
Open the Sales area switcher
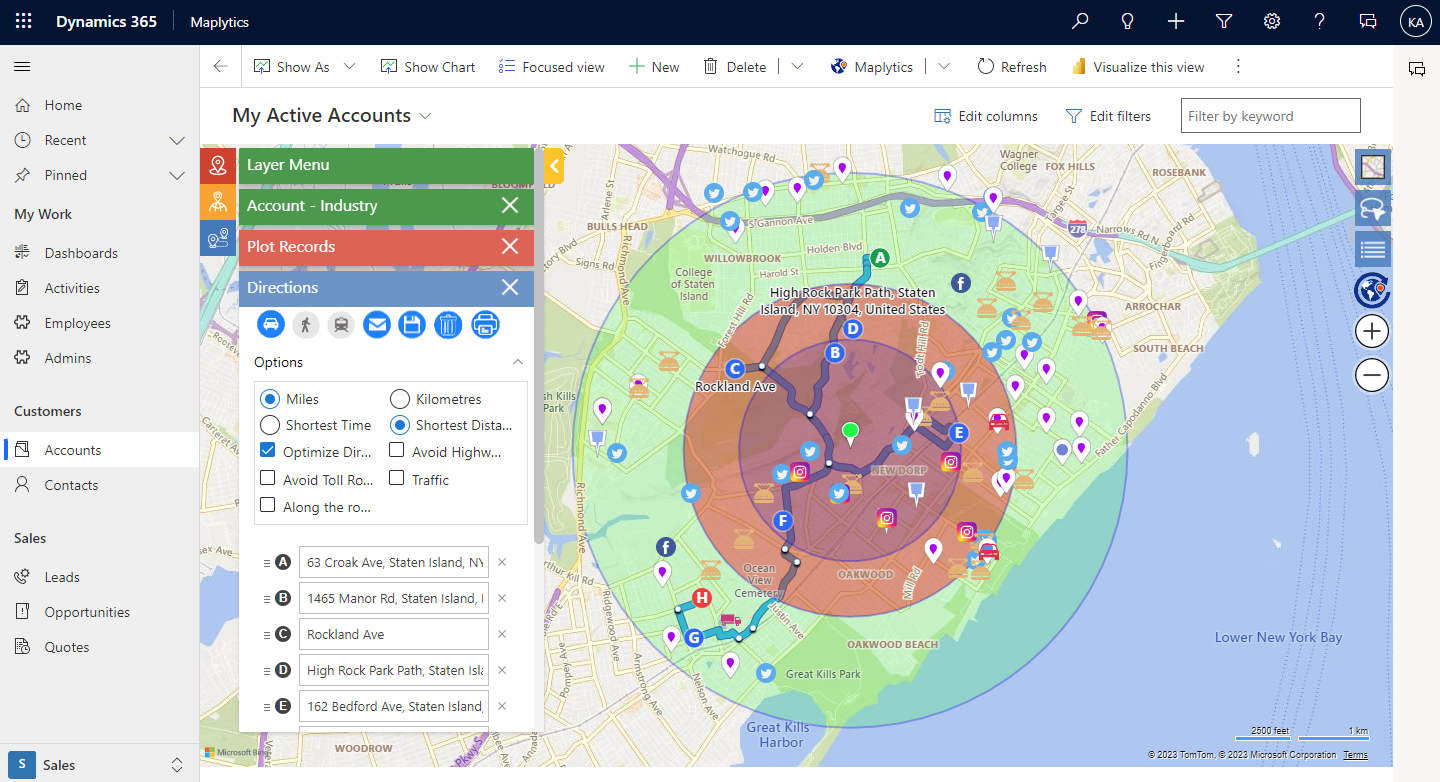pos(100,765)
